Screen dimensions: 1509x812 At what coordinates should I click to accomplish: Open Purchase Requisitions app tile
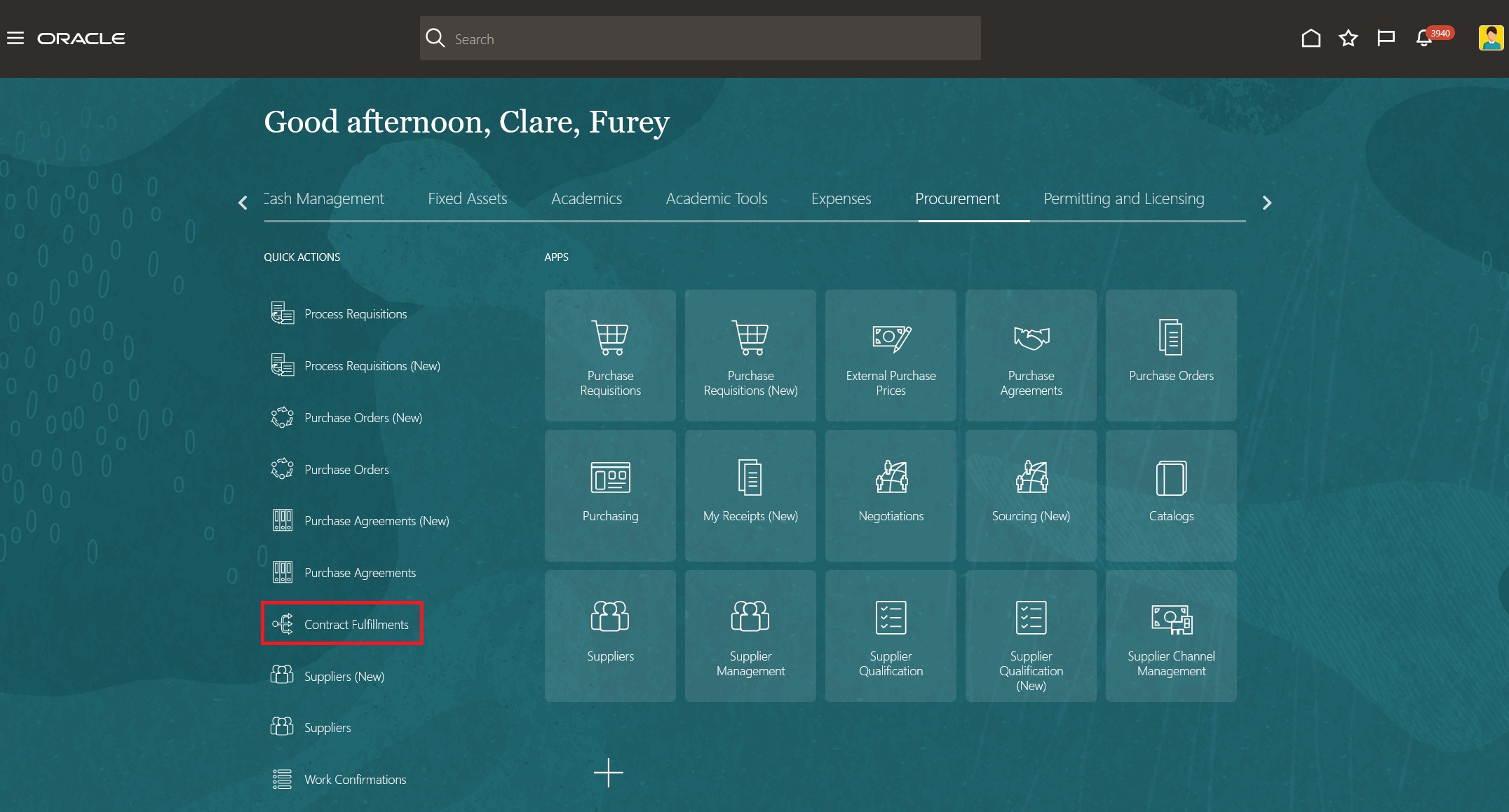pos(610,356)
